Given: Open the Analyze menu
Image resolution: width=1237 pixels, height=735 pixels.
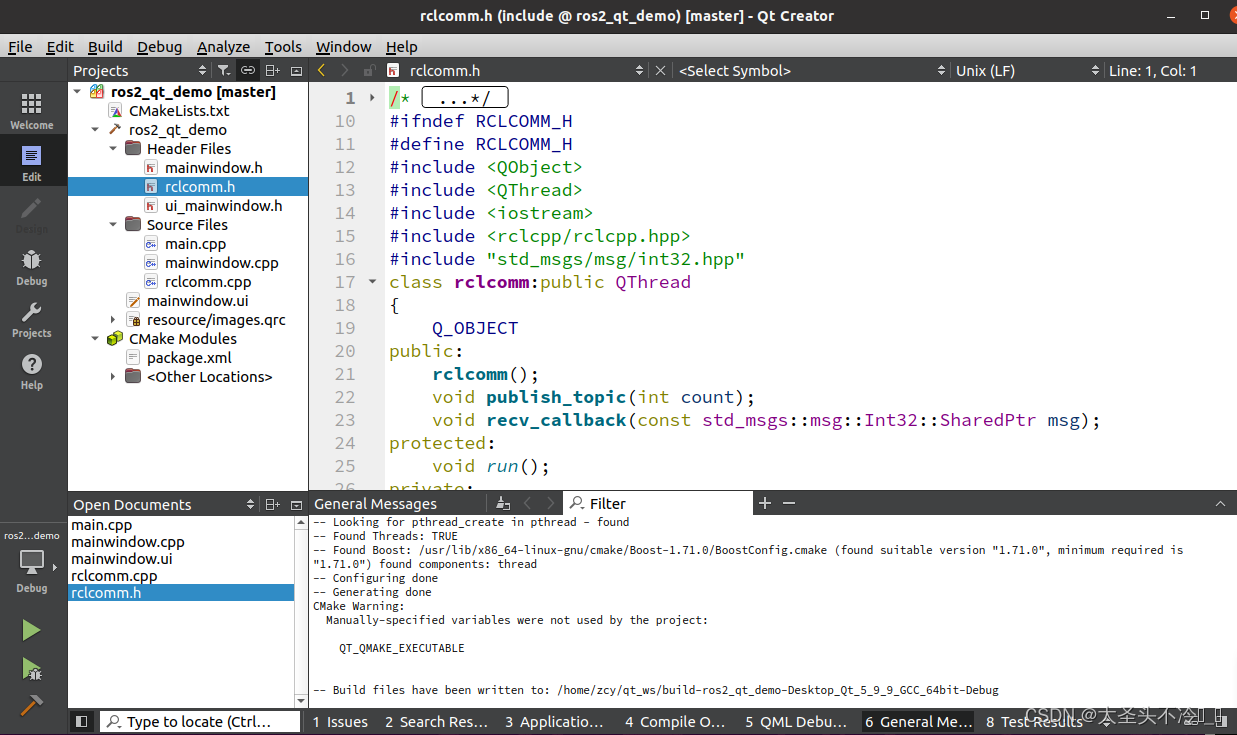Looking at the screenshot, I should [x=223, y=47].
